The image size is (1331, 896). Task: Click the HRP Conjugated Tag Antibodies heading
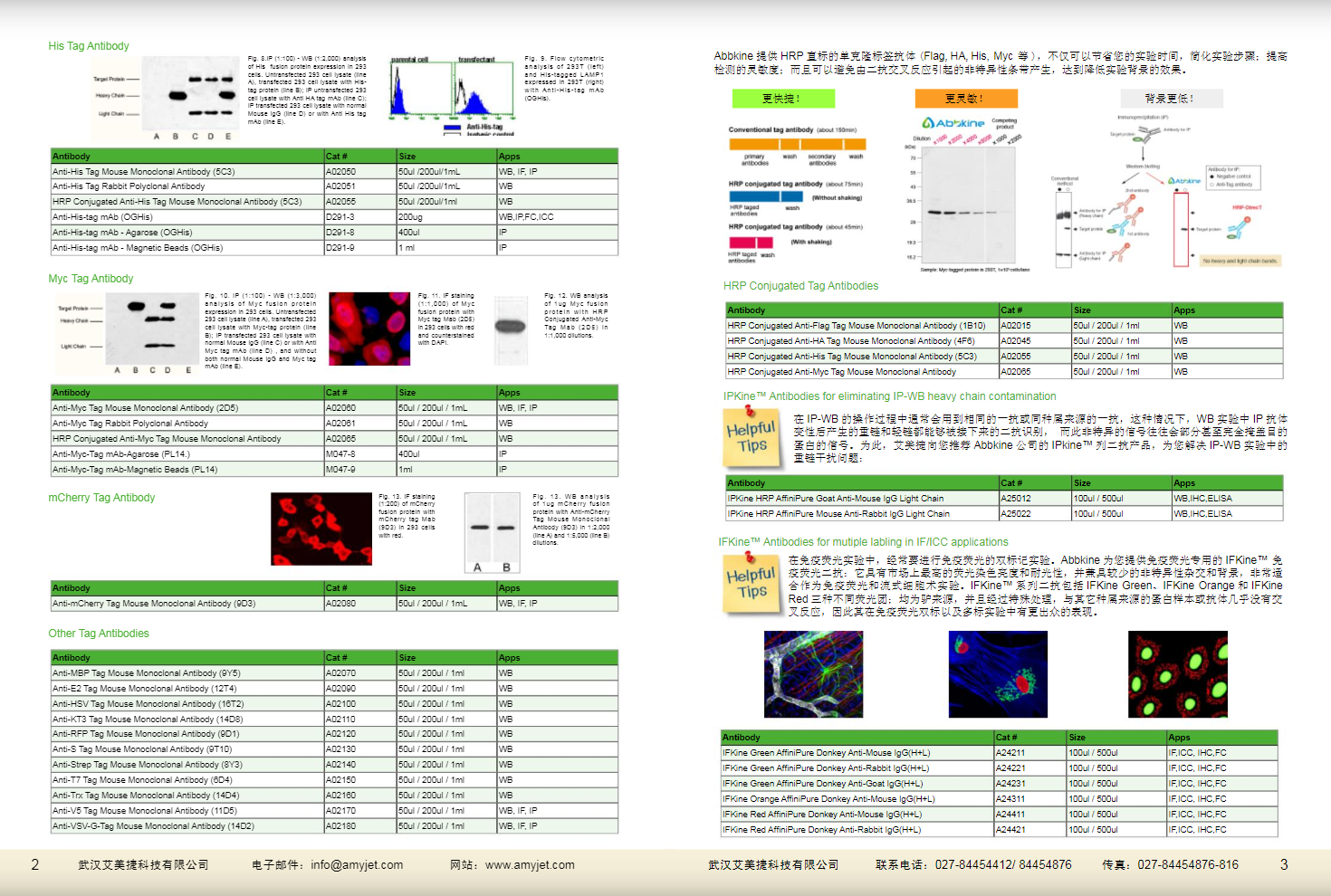tap(800, 286)
